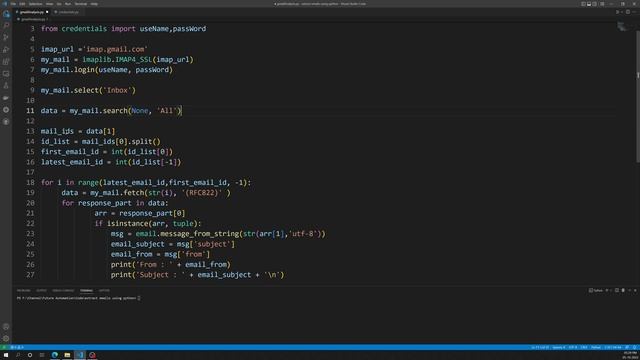Expand the run button dropdown arrow
This screenshot has height=360, width=640.
point(622,12)
